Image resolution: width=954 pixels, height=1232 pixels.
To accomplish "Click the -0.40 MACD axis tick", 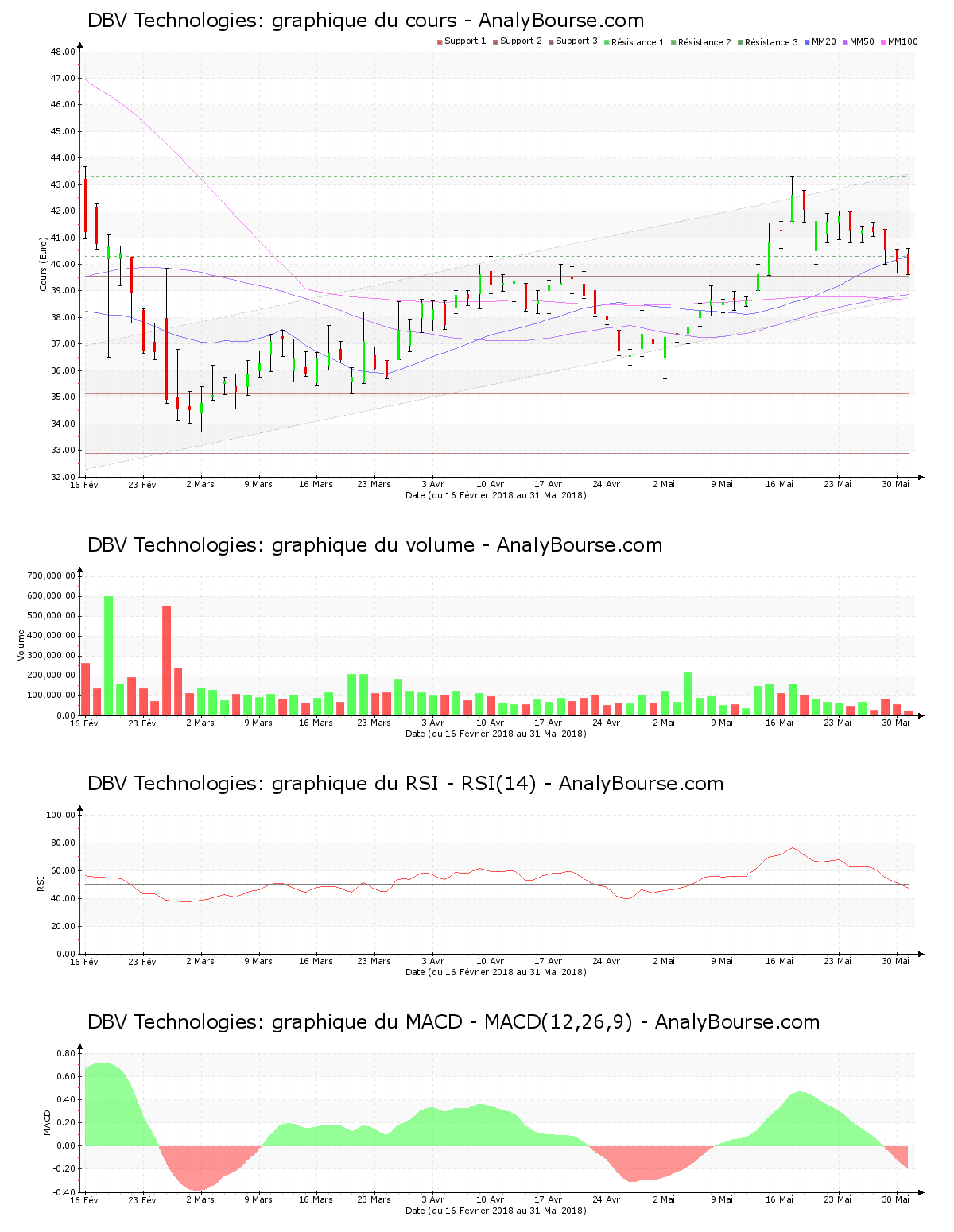I will pos(64,1192).
